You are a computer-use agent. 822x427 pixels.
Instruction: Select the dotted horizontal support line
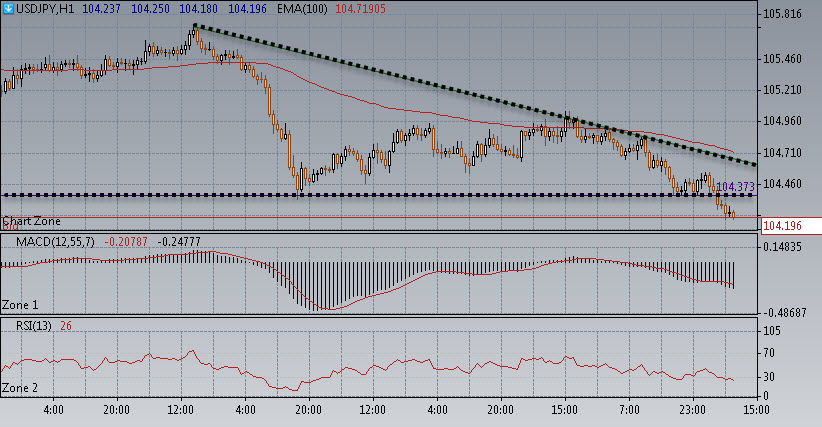coord(378,195)
